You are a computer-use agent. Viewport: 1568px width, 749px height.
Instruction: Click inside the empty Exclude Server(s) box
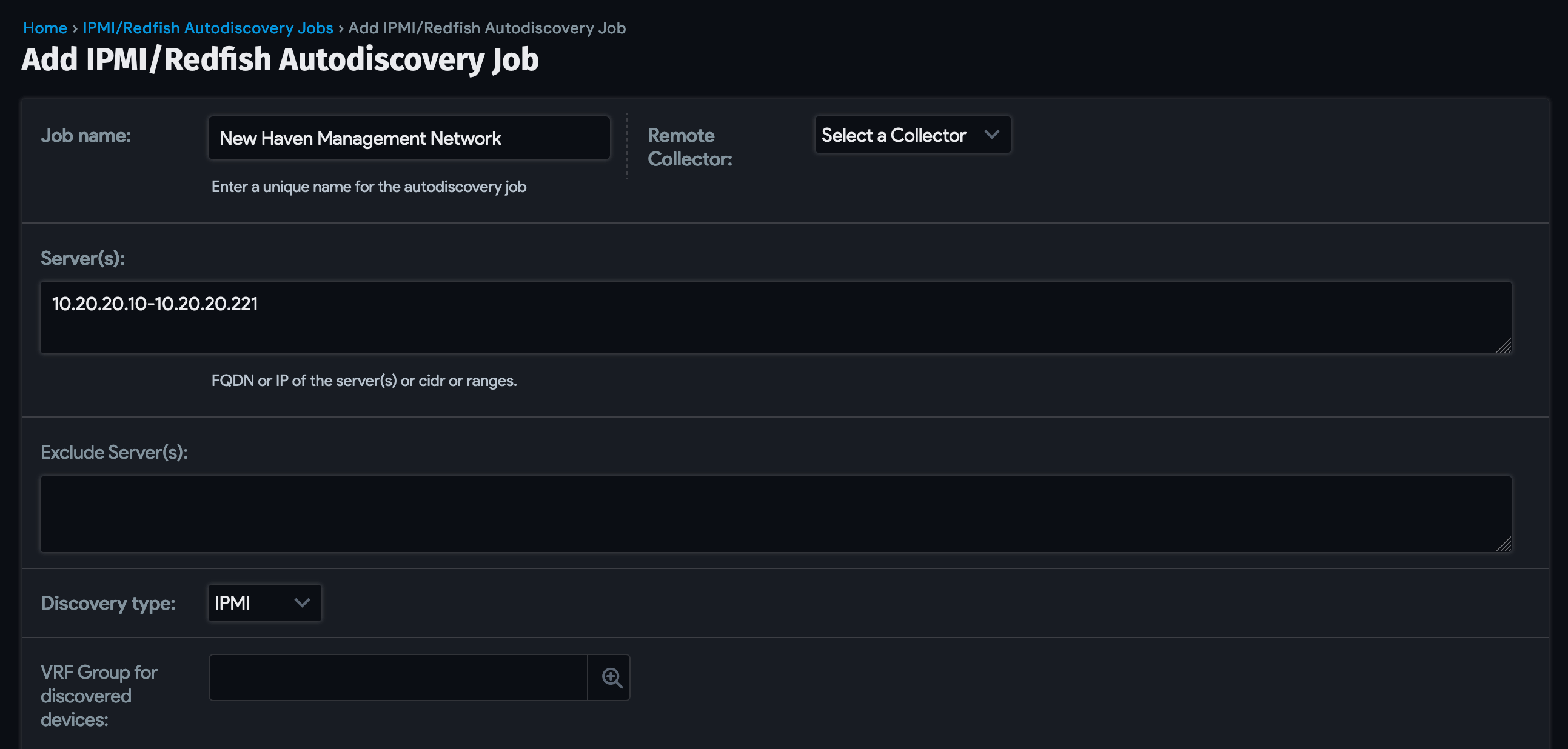(x=773, y=514)
